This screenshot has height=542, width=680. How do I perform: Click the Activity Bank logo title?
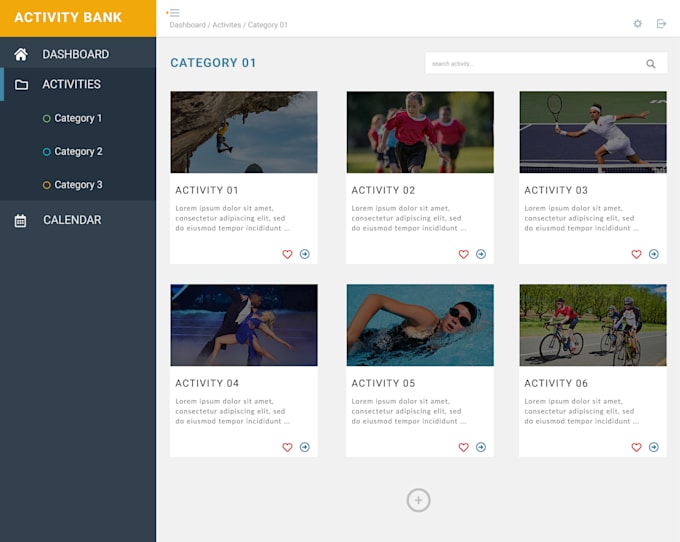pyautogui.click(x=68, y=17)
